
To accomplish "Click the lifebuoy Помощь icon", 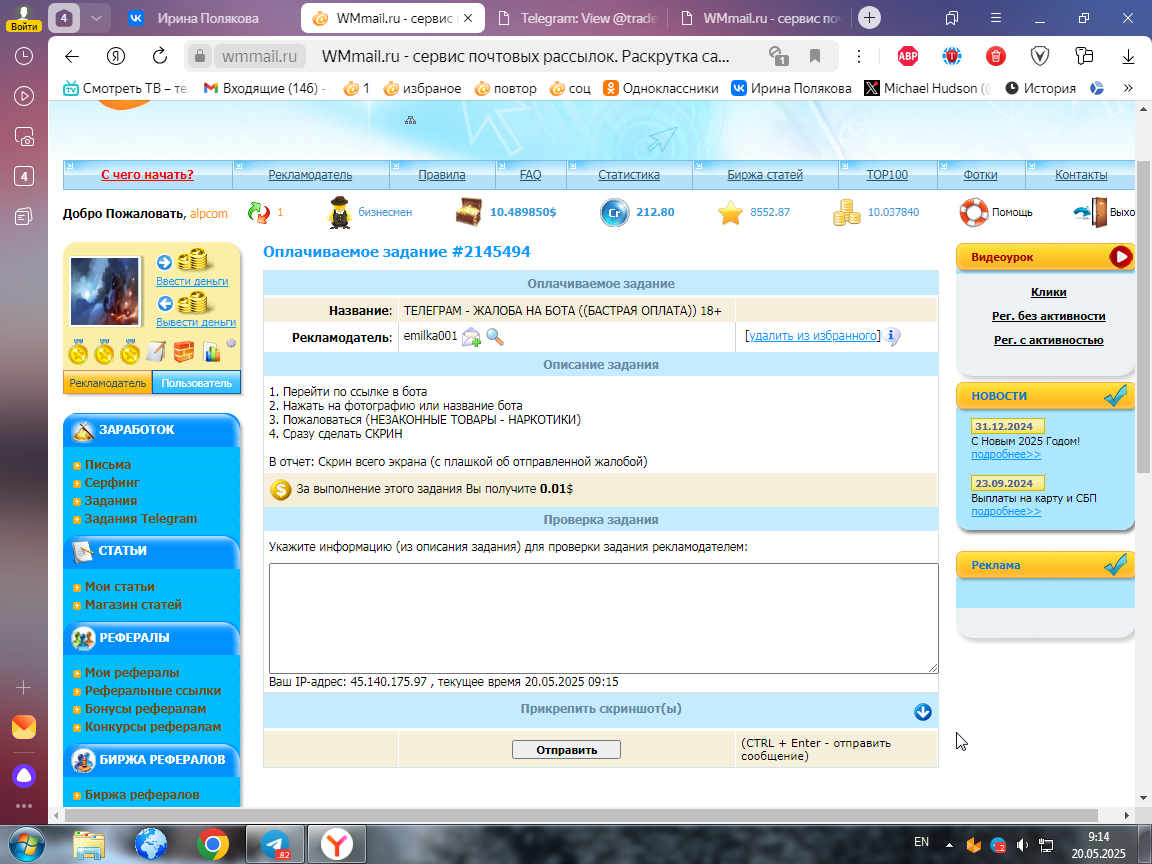I will coord(973,212).
